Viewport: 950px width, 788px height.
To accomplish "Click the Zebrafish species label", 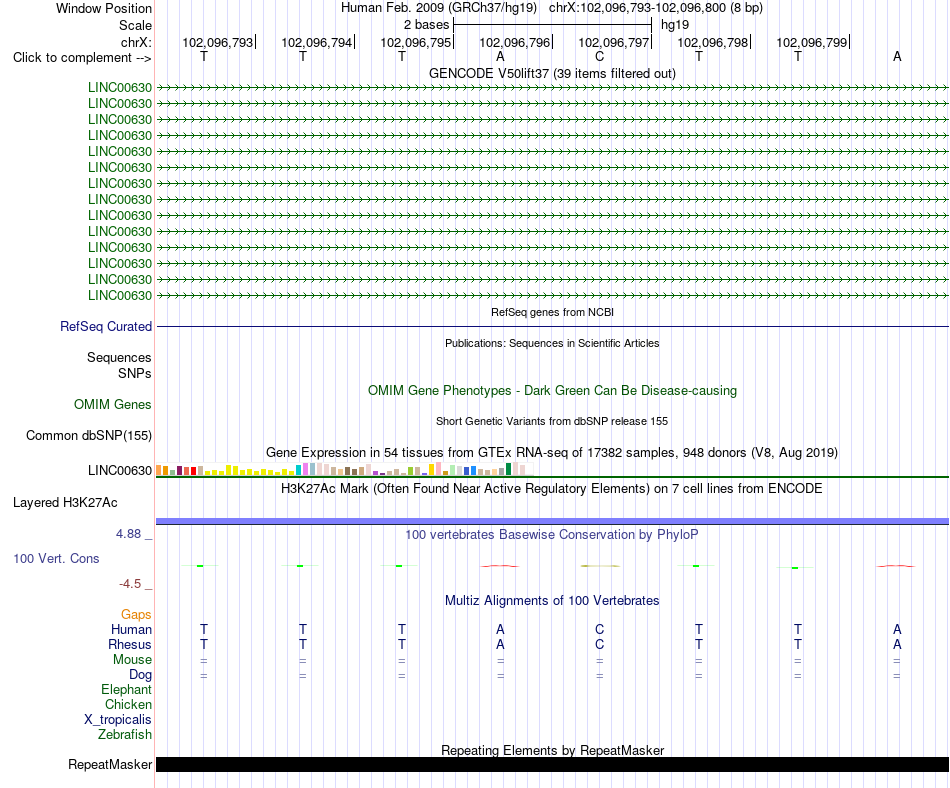I will (x=125, y=735).
